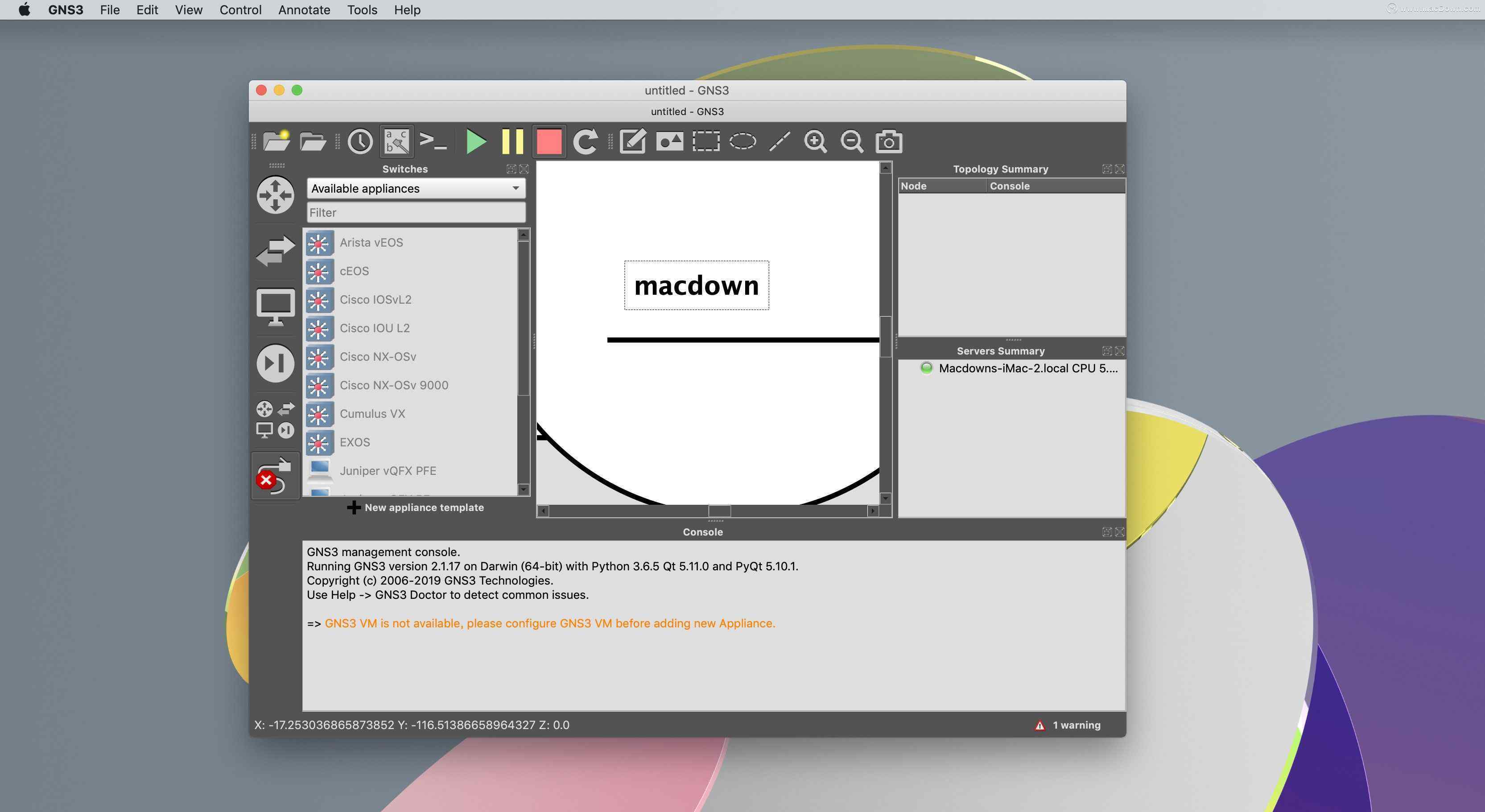Browse routers category icon
Viewport: 1485px width, 812px height.
click(276, 195)
